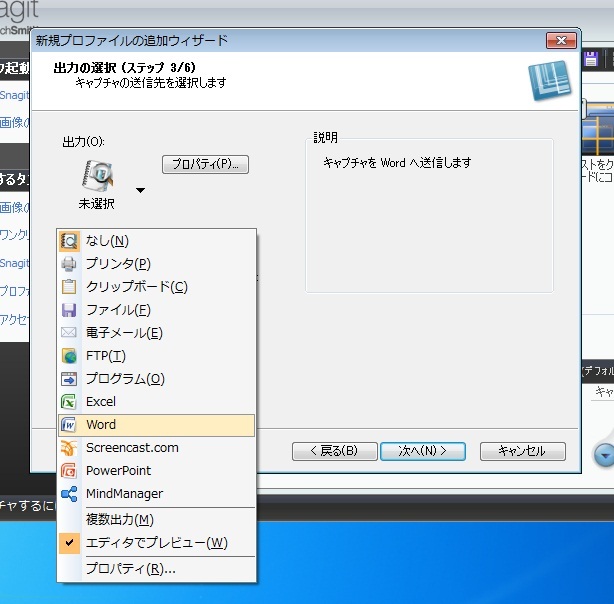This screenshot has height=604, width=614.
Task: Select 複数出力(M) menu entry
Action: tap(157, 520)
